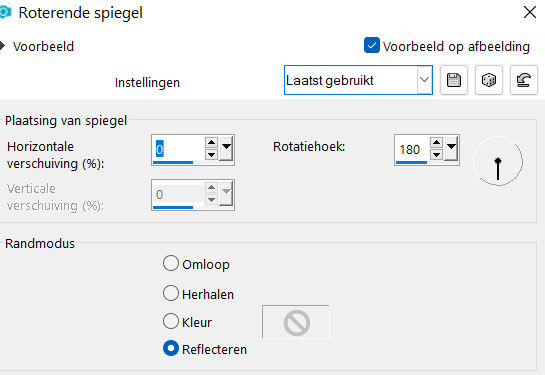
Task: Open Rotatiehoek slider dropdown arrow
Action: 451,148
